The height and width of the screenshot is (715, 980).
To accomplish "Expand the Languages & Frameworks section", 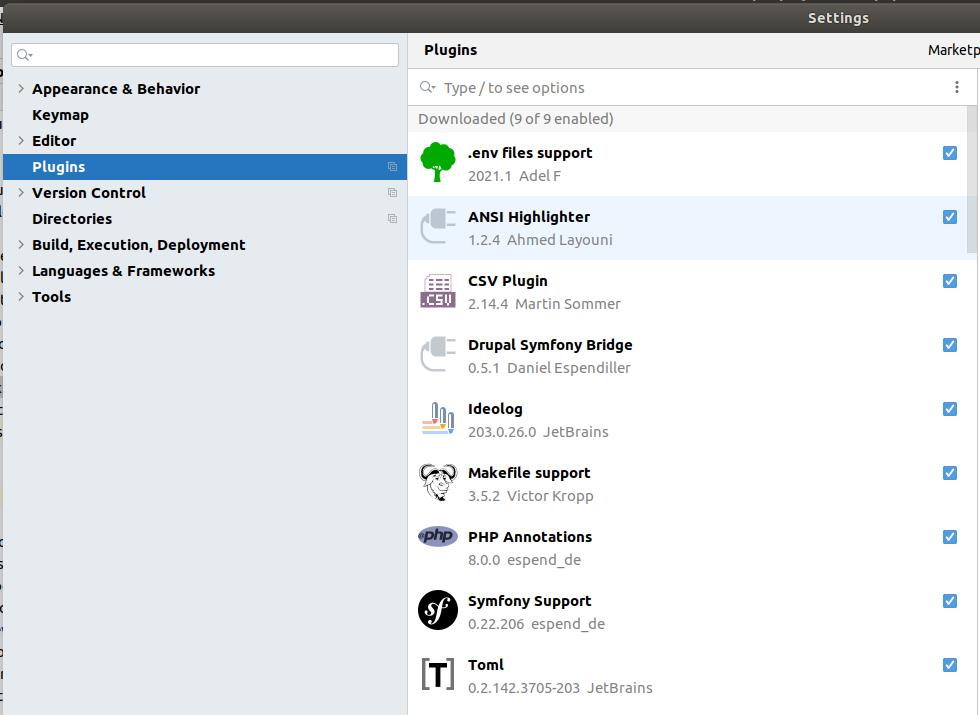I will (x=21, y=271).
